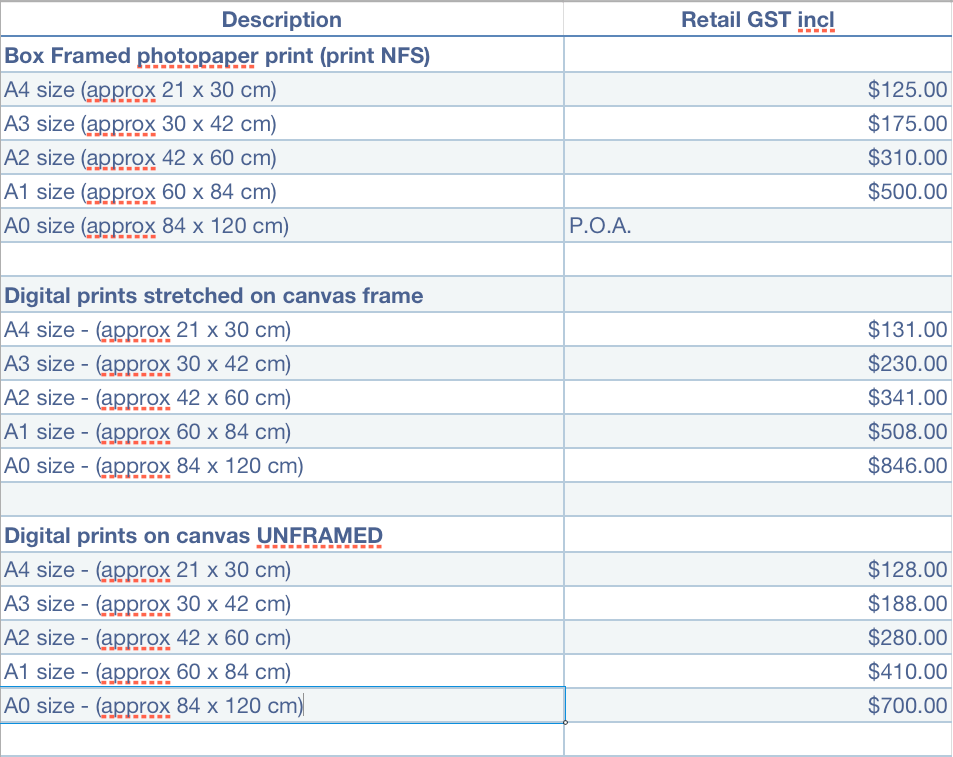Click the Description column header cell

click(281, 20)
